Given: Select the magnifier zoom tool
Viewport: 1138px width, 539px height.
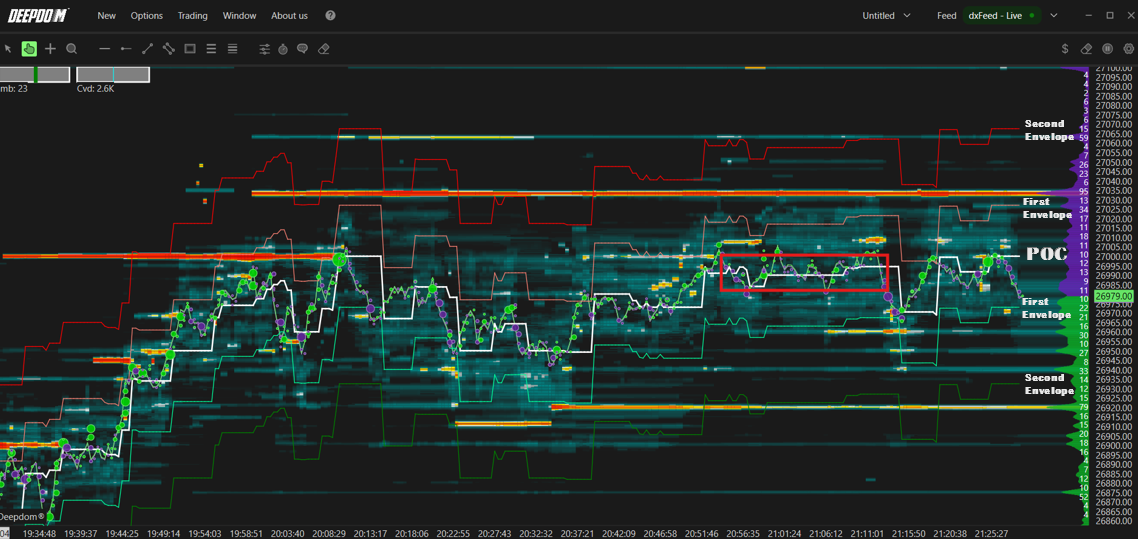Looking at the screenshot, I should pos(72,49).
